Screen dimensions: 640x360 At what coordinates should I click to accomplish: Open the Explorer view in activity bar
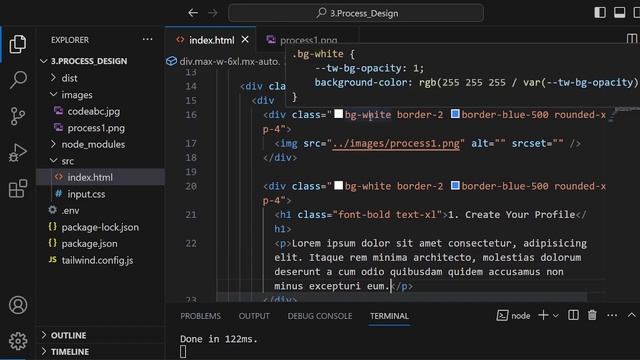click(x=18, y=44)
